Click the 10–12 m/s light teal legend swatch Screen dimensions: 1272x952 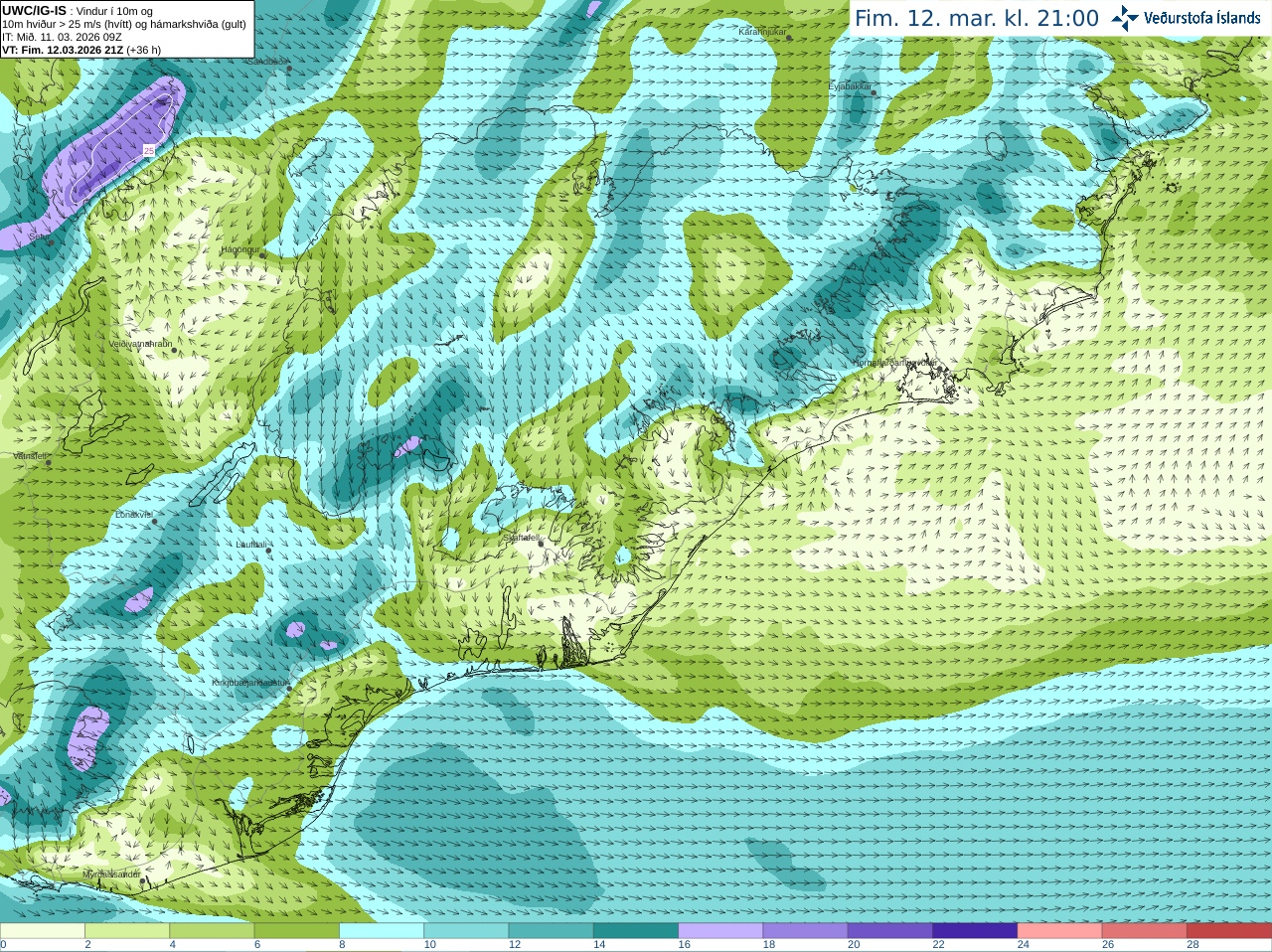point(466,931)
